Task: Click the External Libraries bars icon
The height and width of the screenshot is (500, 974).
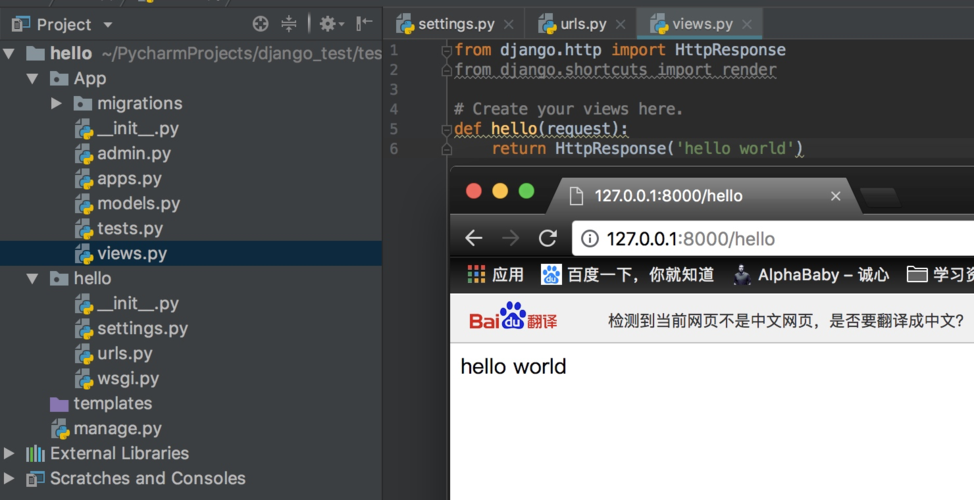Action: [x=35, y=453]
